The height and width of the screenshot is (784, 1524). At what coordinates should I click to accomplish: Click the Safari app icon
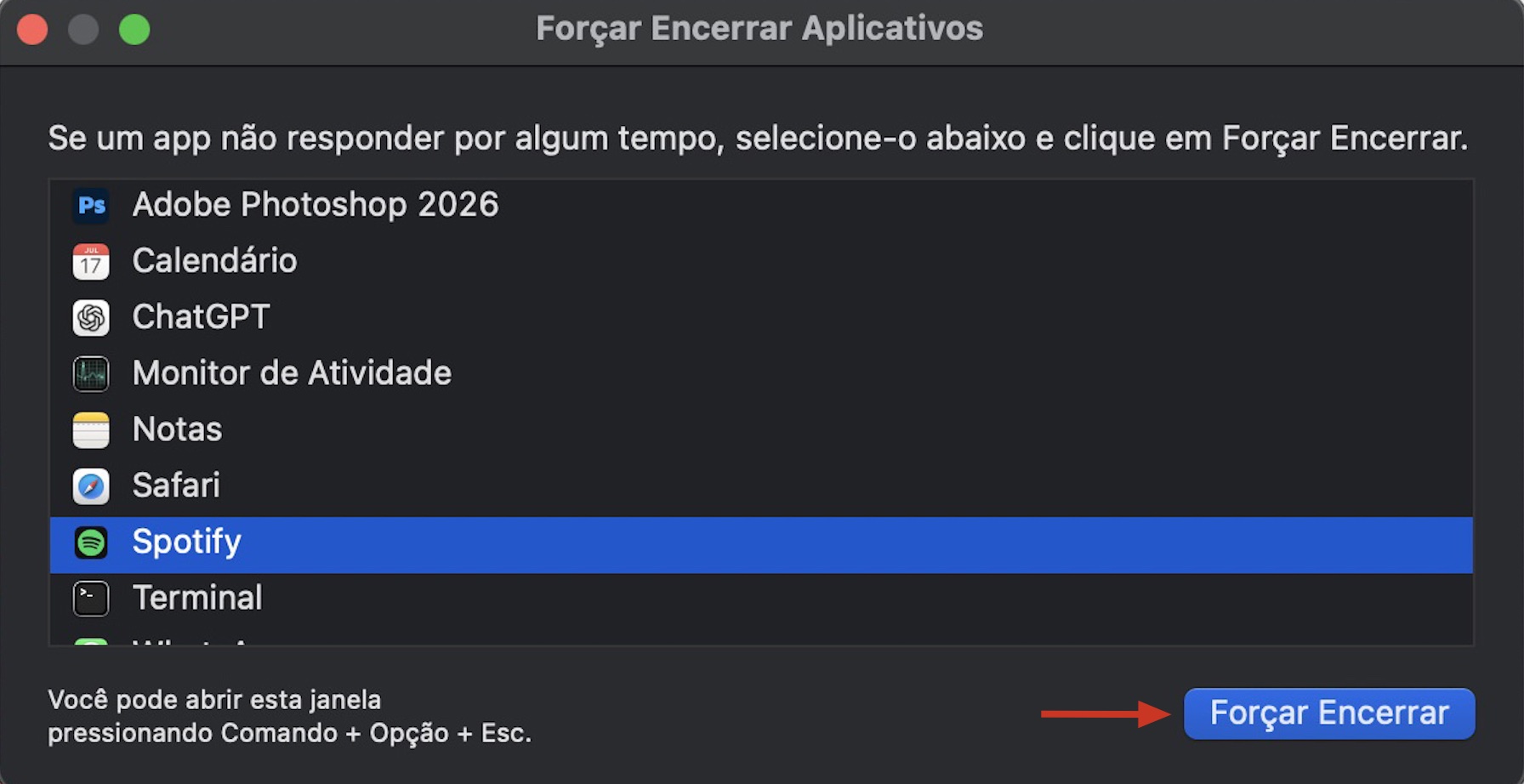91,486
